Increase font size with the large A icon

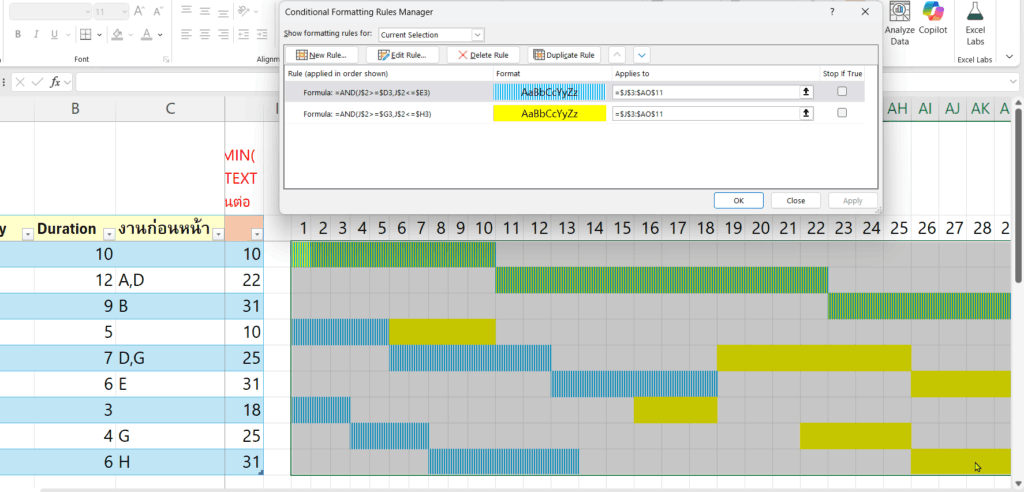click(139, 11)
